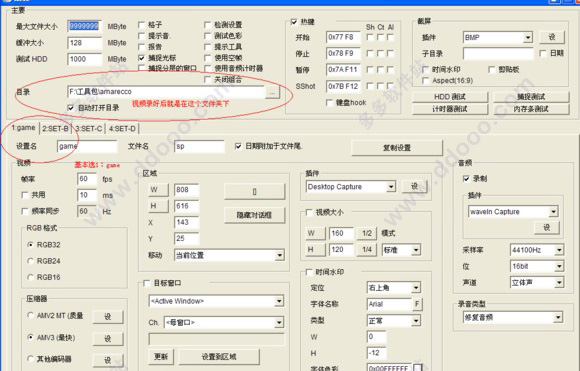Run the 捕捉测试 button
The width and height of the screenshot is (580, 371).
pos(531,97)
